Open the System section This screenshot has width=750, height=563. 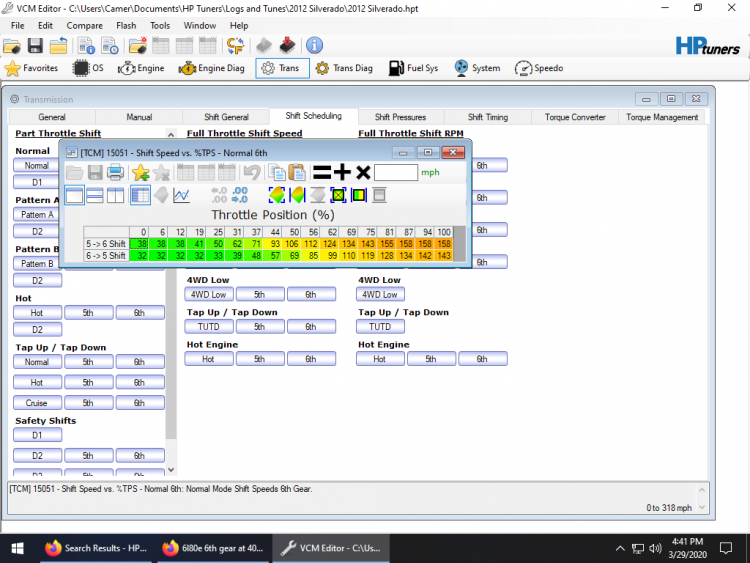click(477, 68)
